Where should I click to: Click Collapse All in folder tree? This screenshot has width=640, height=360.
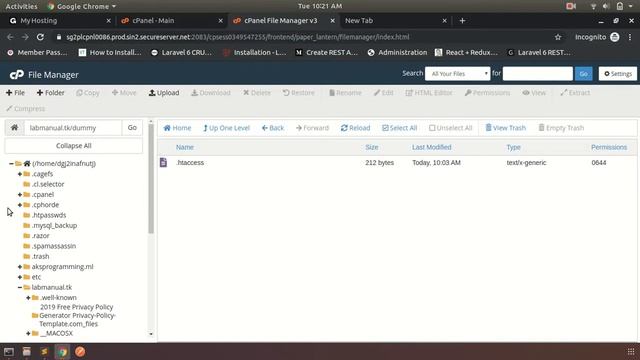point(73,146)
